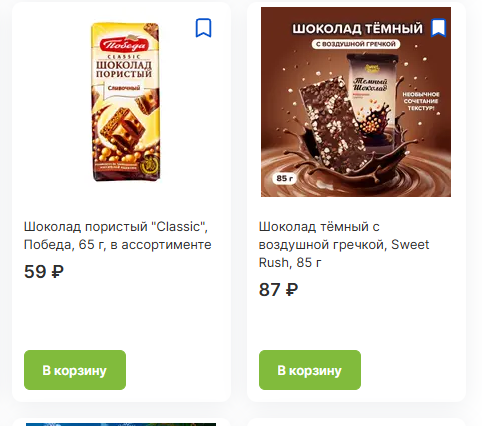Open the partially visible product card at bottom right
Screen dimensions: 482x426
pos(356,422)
